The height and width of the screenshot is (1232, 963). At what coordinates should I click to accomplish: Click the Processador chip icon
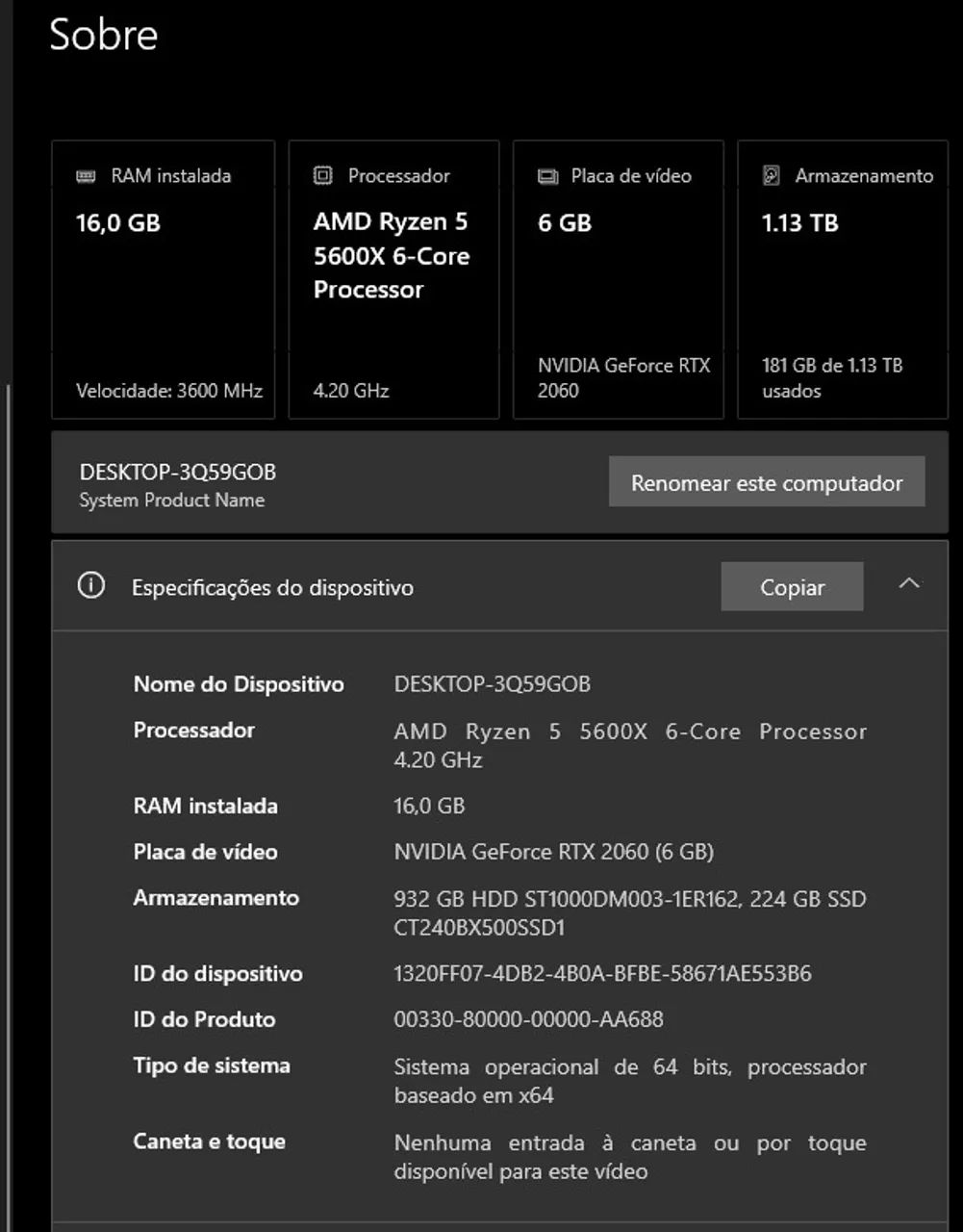323,175
